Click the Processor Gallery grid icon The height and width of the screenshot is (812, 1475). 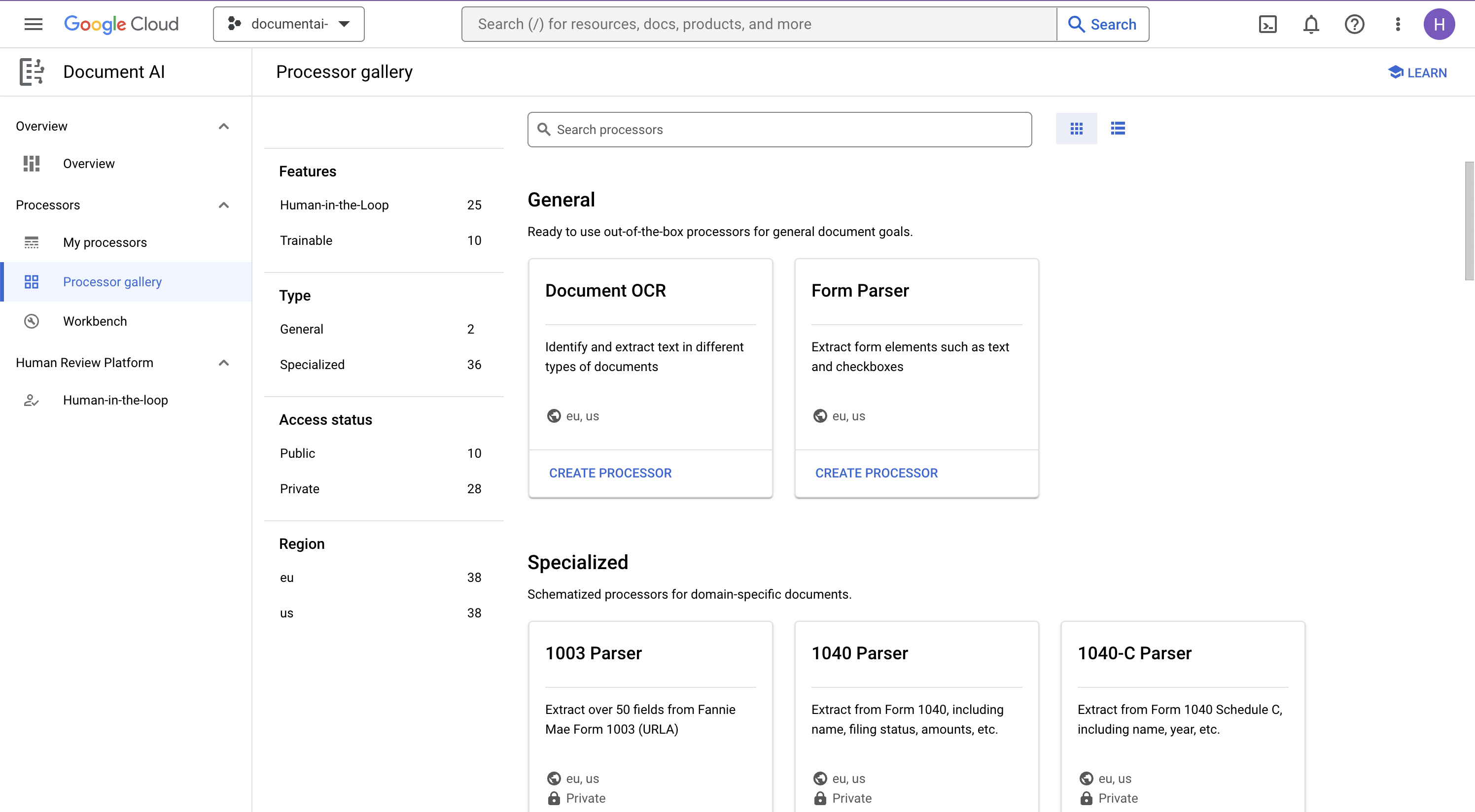(x=1076, y=128)
